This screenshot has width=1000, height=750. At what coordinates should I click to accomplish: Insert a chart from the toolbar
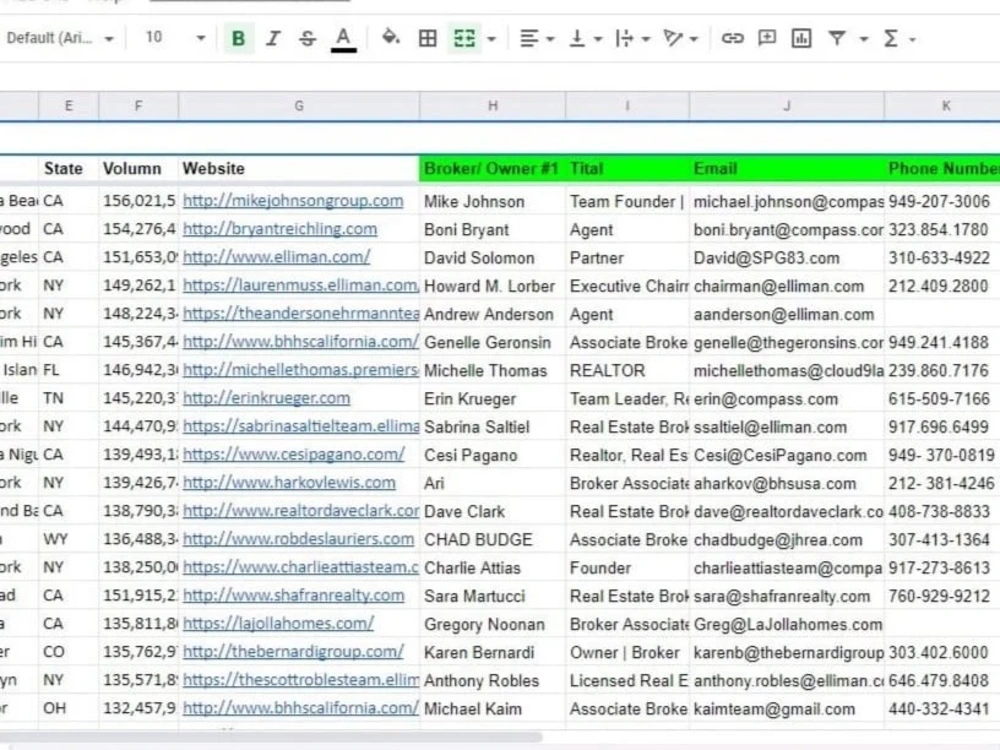click(802, 37)
